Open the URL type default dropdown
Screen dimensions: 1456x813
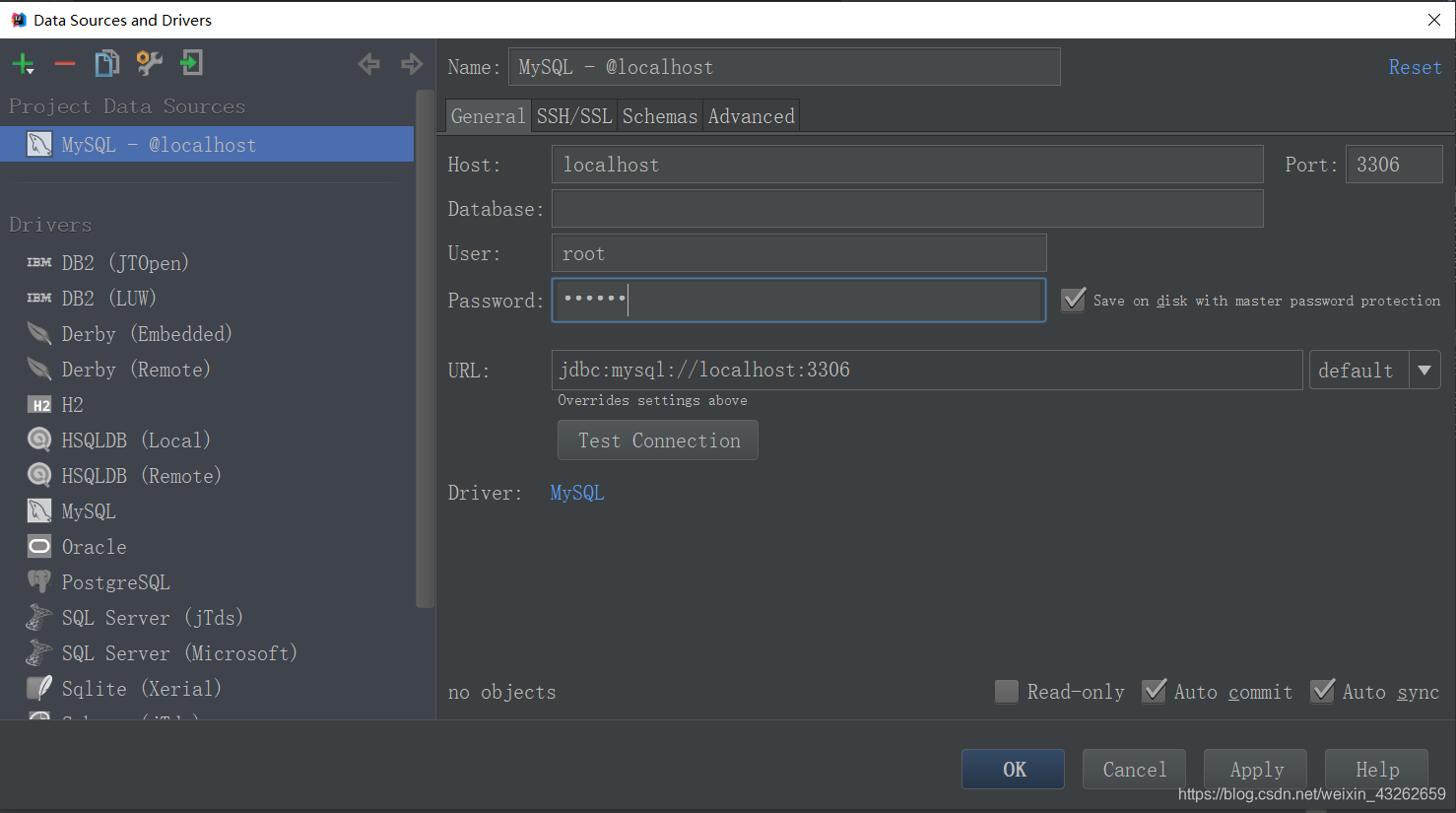(x=1375, y=370)
